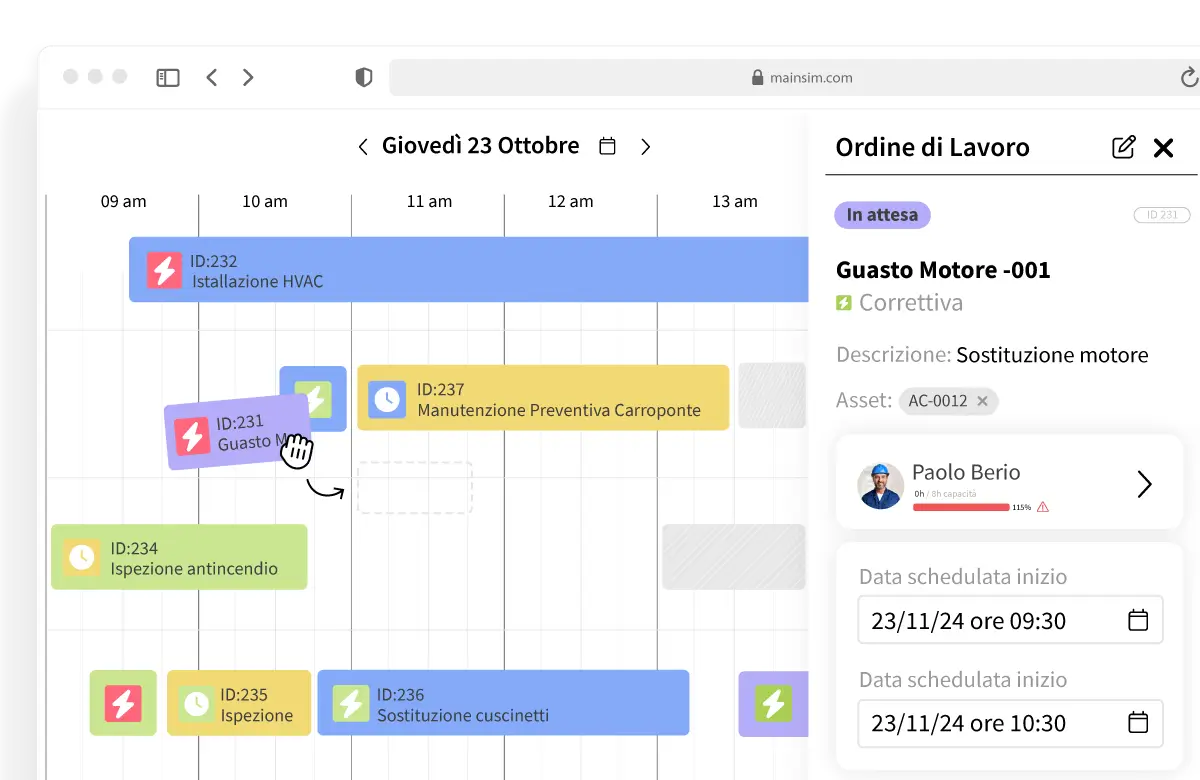Viewport: 1200px width, 780px height.
Task: Edit the work order with the pencil icon
Action: pyautogui.click(x=1124, y=147)
